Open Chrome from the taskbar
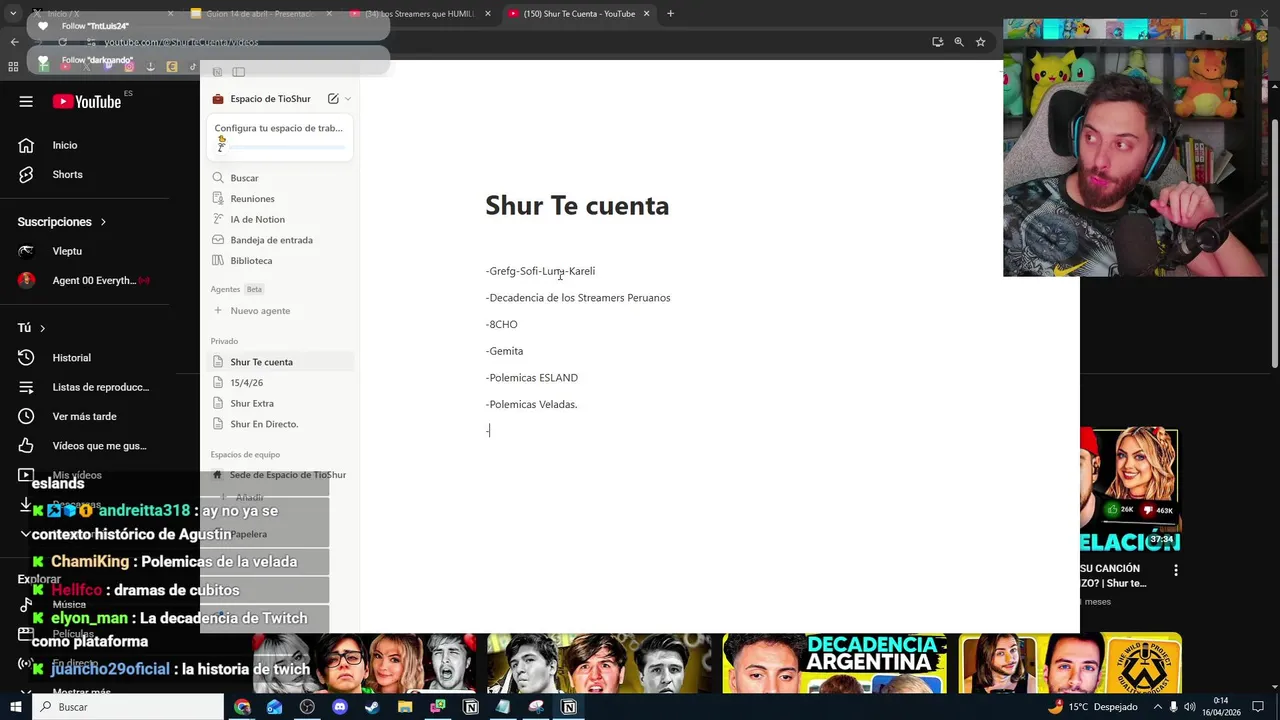The height and width of the screenshot is (720, 1280). (x=242, y=707)
